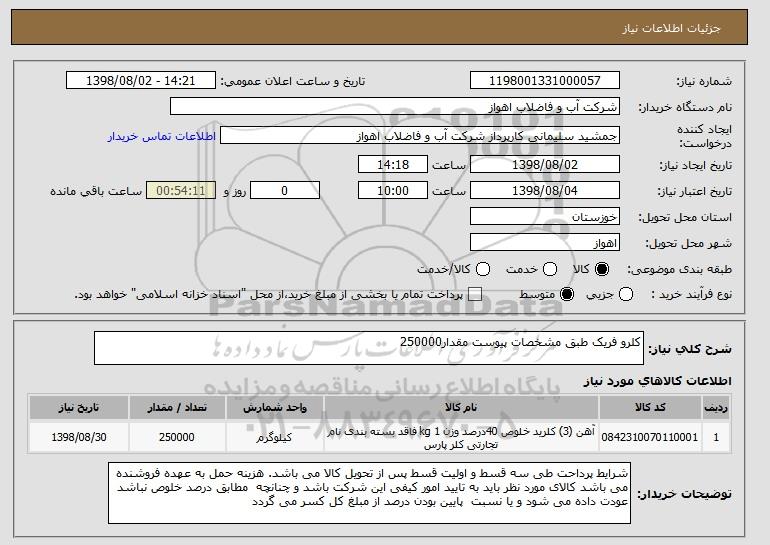Click the نام کالا column header
This screenshot has height=545, width=770.
click(461, 408)
